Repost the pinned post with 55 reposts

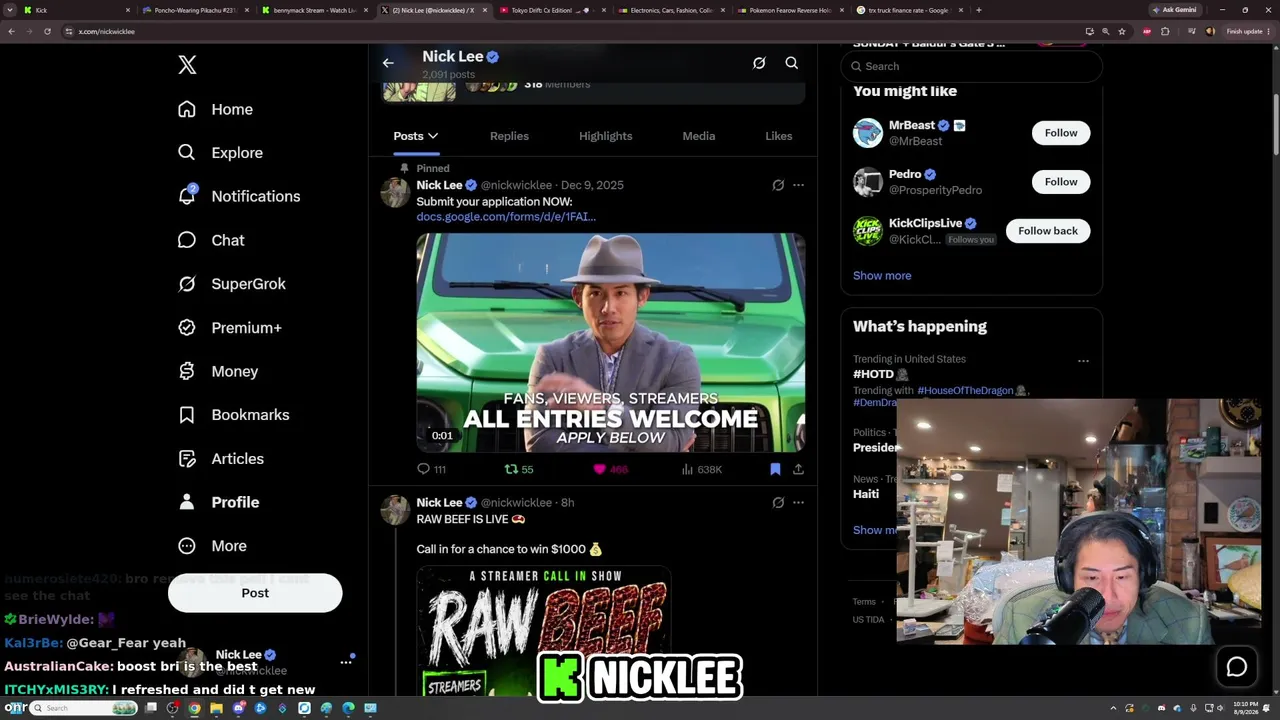[x=519, y=469]
